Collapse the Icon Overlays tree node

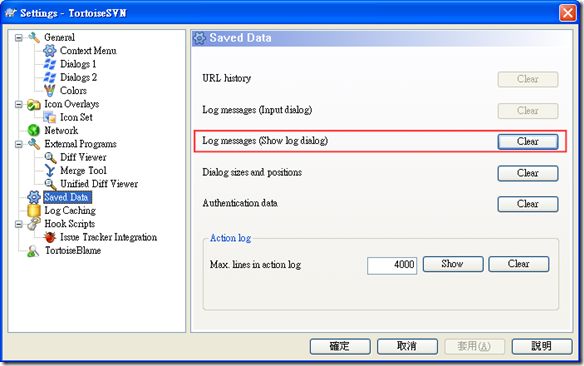click(x=19, y=104)
